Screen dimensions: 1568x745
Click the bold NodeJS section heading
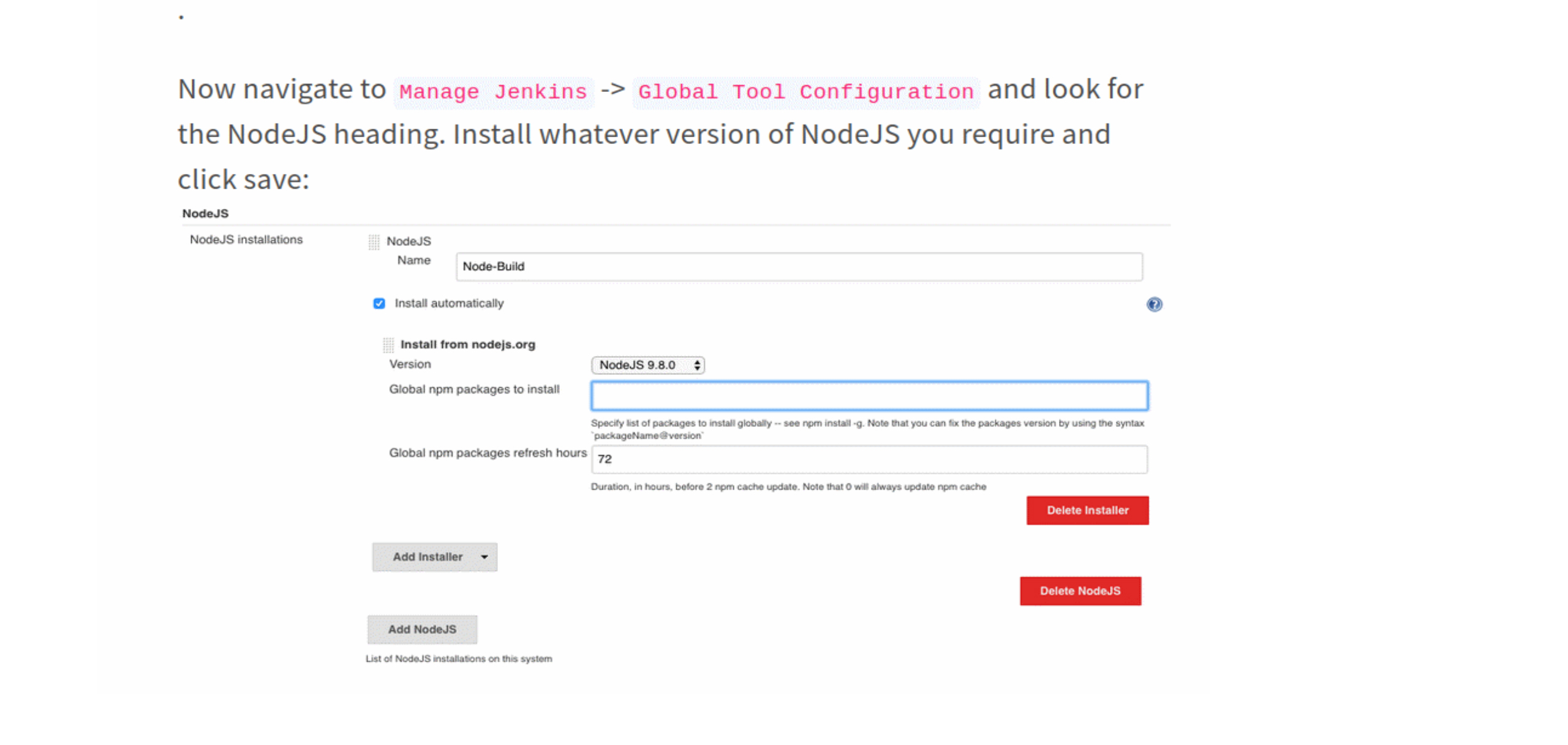click(x=205, y=214)
